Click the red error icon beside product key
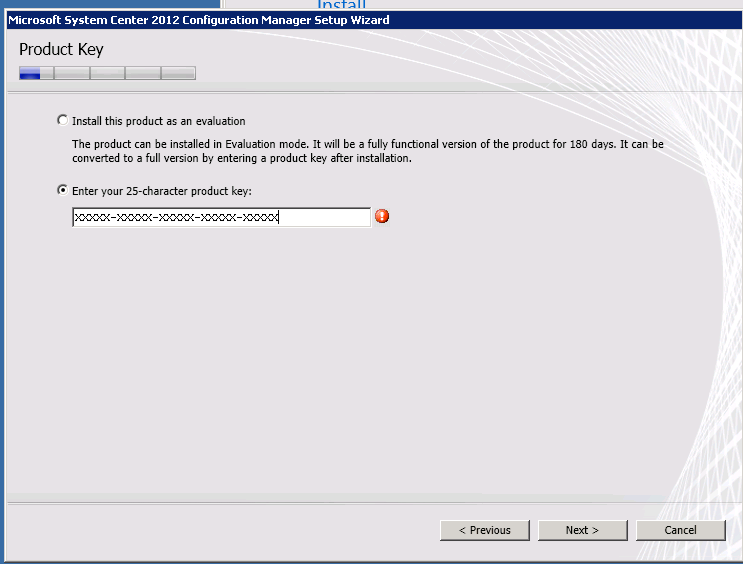 tap(382, 217)
